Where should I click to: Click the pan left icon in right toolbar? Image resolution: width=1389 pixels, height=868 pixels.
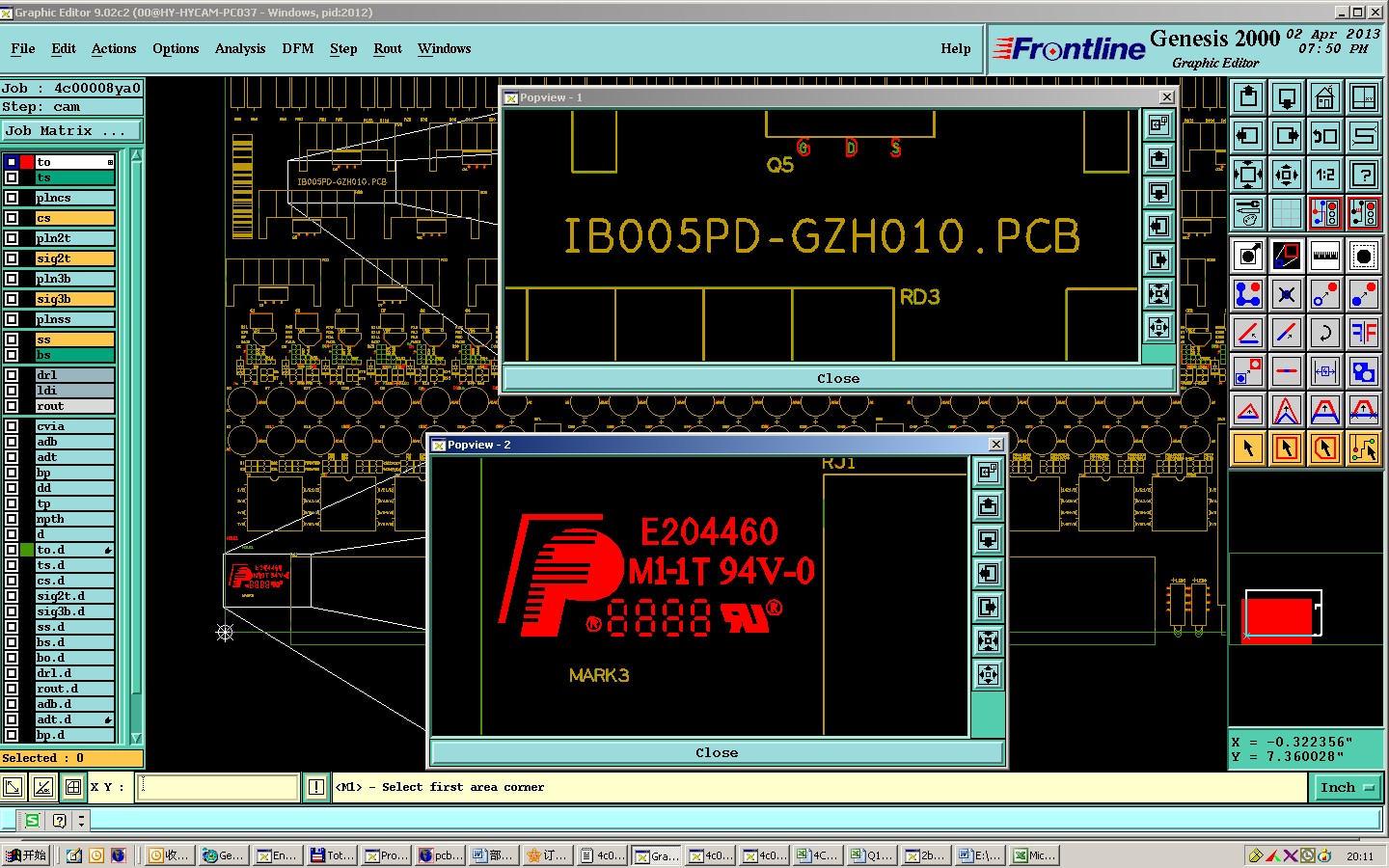[1248, 136]
